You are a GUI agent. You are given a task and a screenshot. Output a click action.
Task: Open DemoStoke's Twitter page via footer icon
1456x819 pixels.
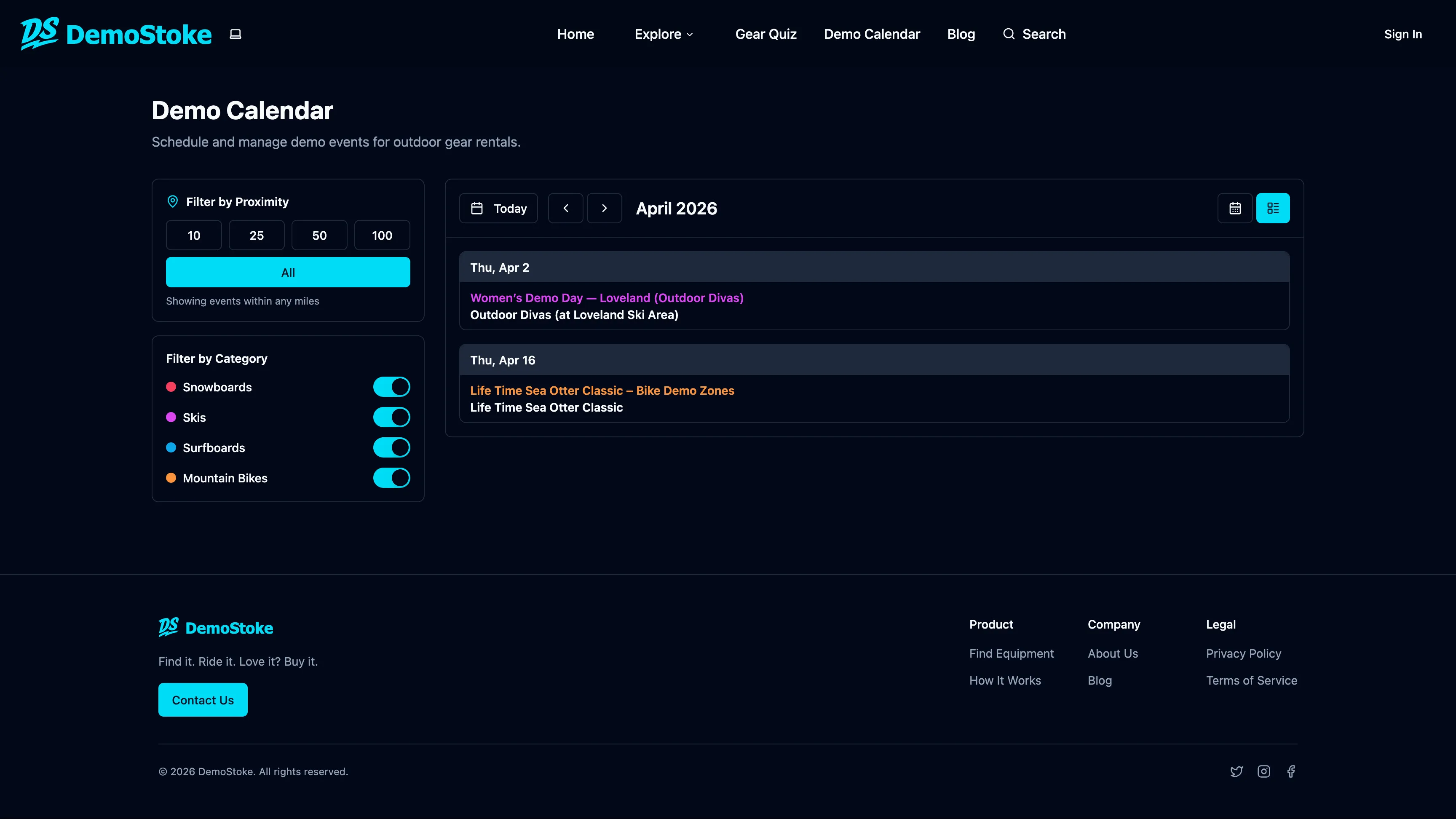1237,771
